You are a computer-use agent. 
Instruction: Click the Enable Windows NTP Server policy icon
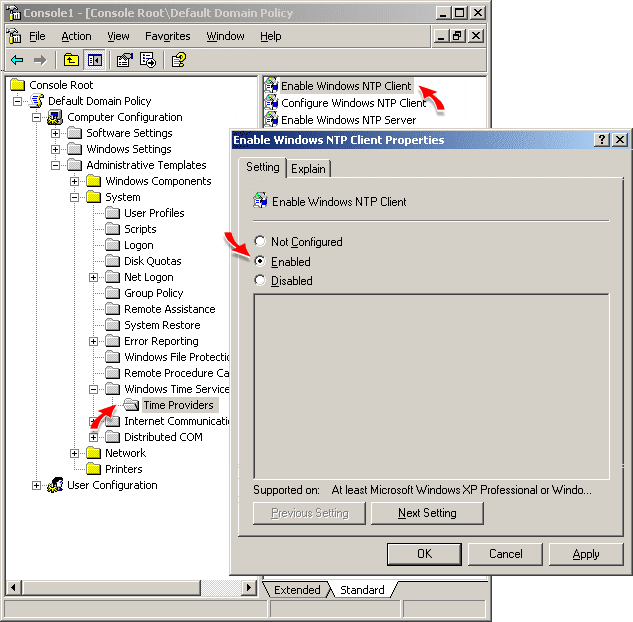coord(271,119)
